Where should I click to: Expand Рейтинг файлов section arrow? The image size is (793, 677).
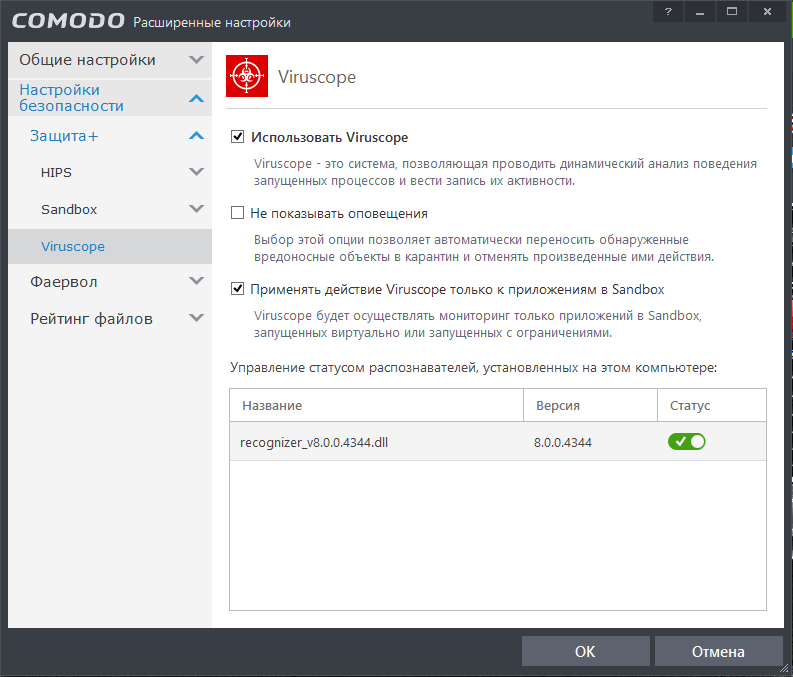click(x=196, y=318)
